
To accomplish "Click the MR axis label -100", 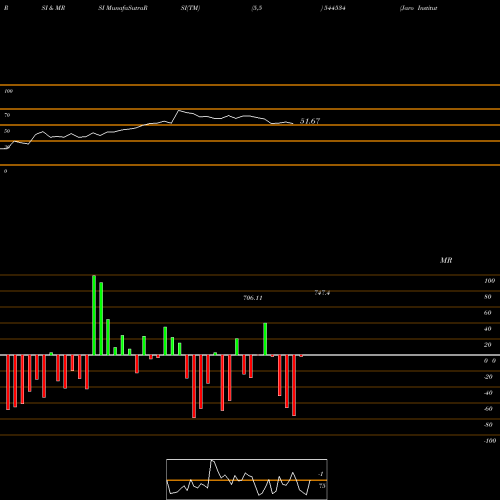I will coord(490,441).
